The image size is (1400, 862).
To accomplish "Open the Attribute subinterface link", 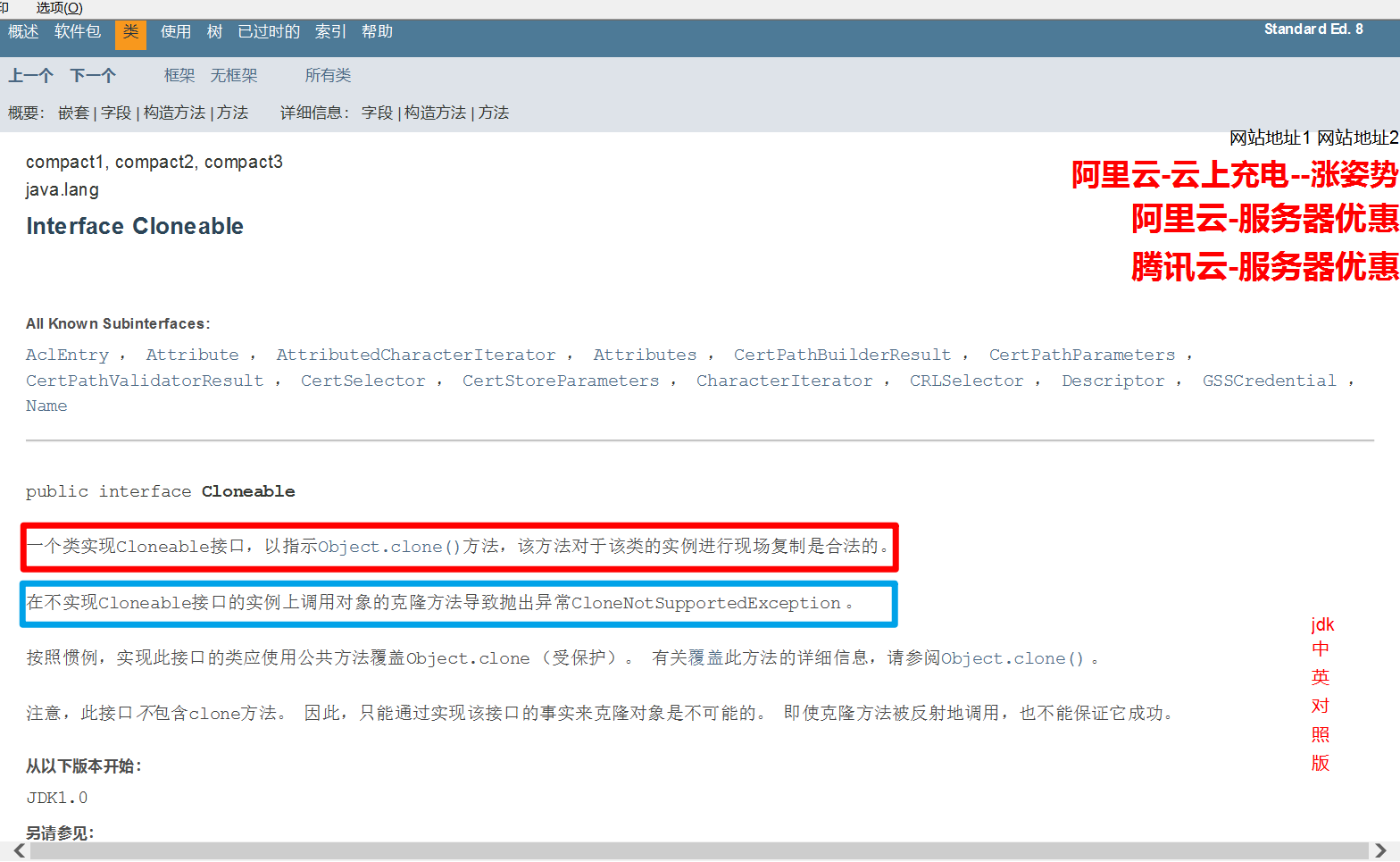I will click(192, 355).
